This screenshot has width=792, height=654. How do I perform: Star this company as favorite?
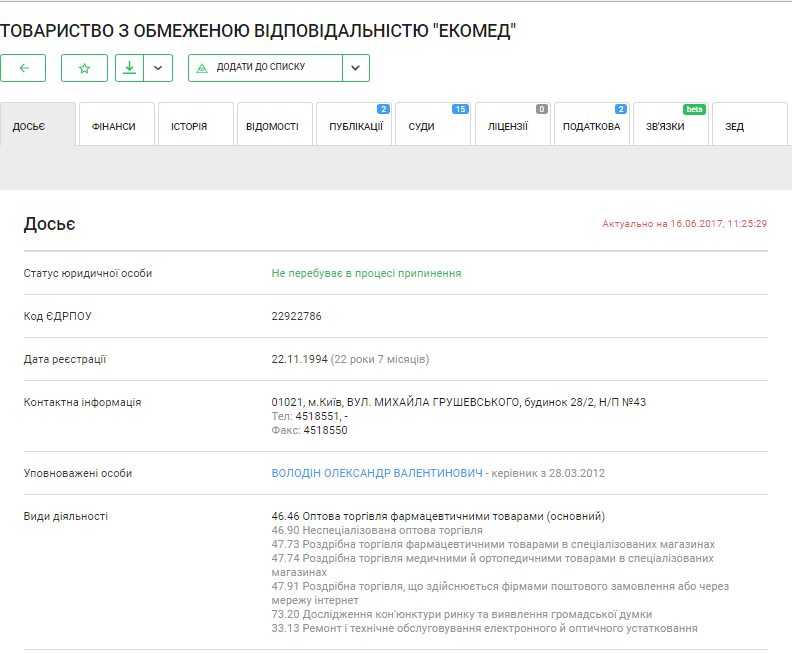tap(84, 68)
